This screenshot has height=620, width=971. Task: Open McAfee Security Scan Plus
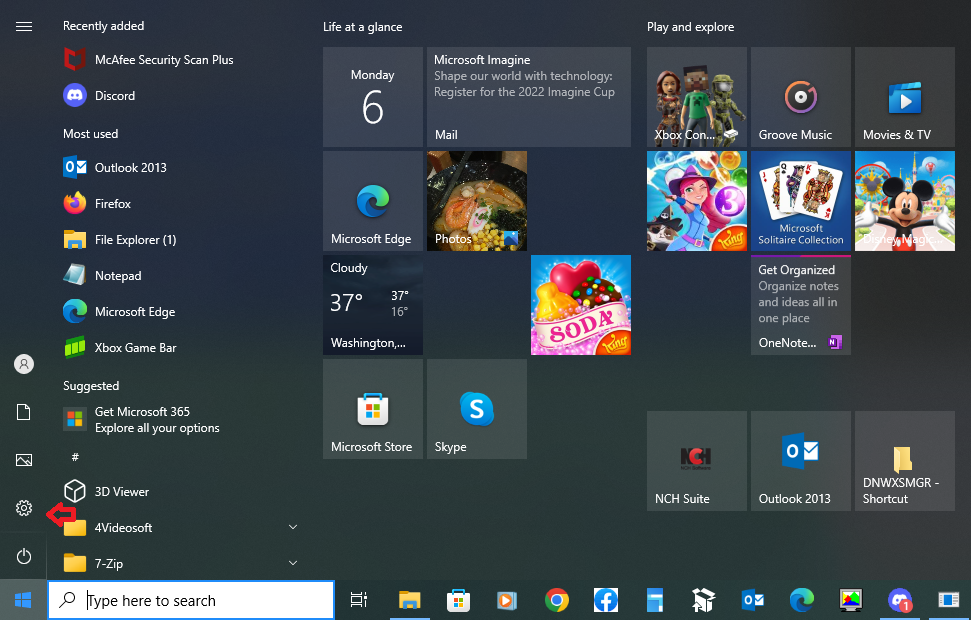[149, 59]
